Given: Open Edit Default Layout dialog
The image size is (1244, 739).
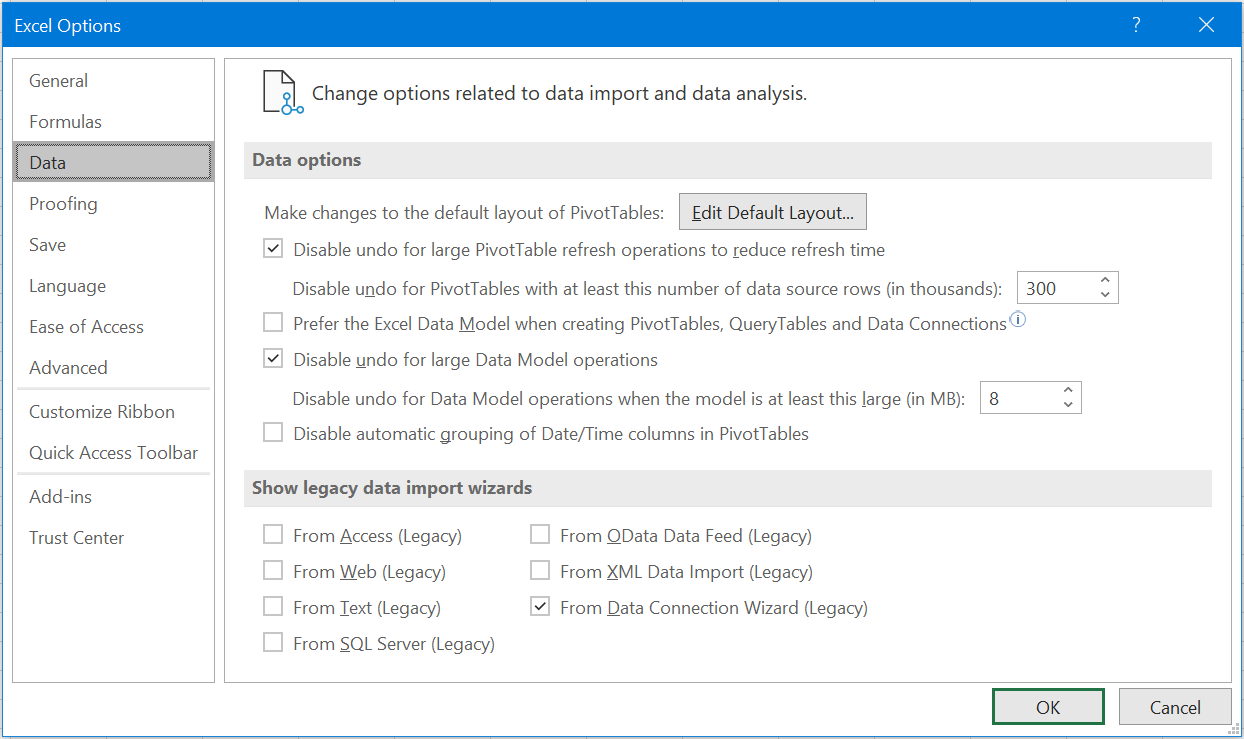Looking at the screenshot, I should pyautogui.click(x=773, y=213).
